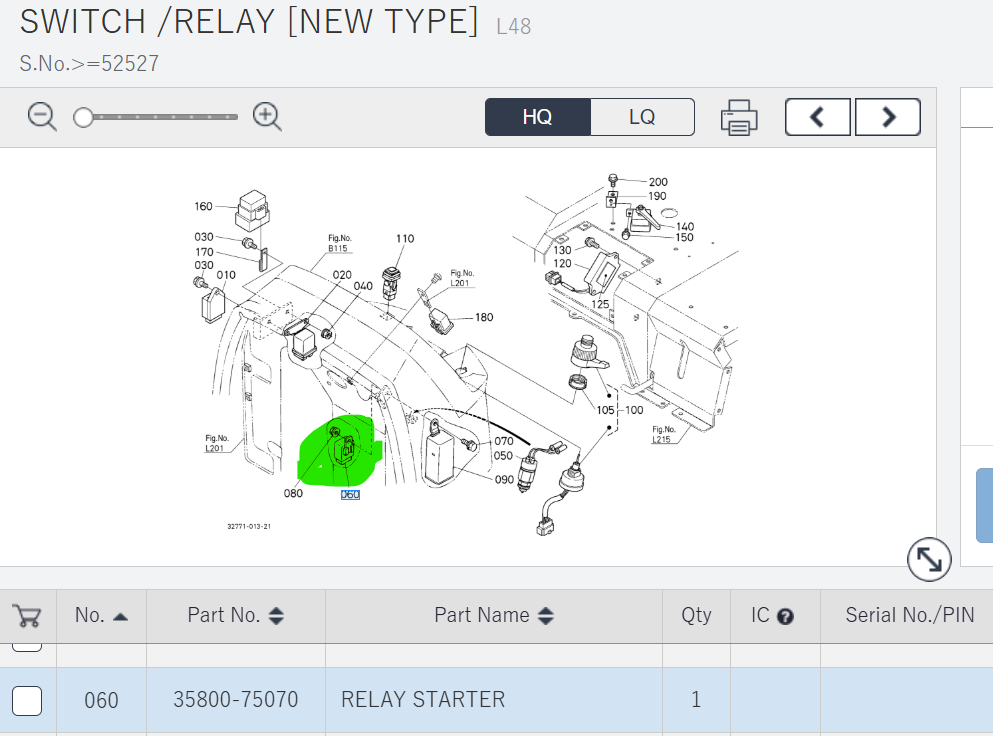
Task: Check the box for part 060
Action: [x=27, y=700]
